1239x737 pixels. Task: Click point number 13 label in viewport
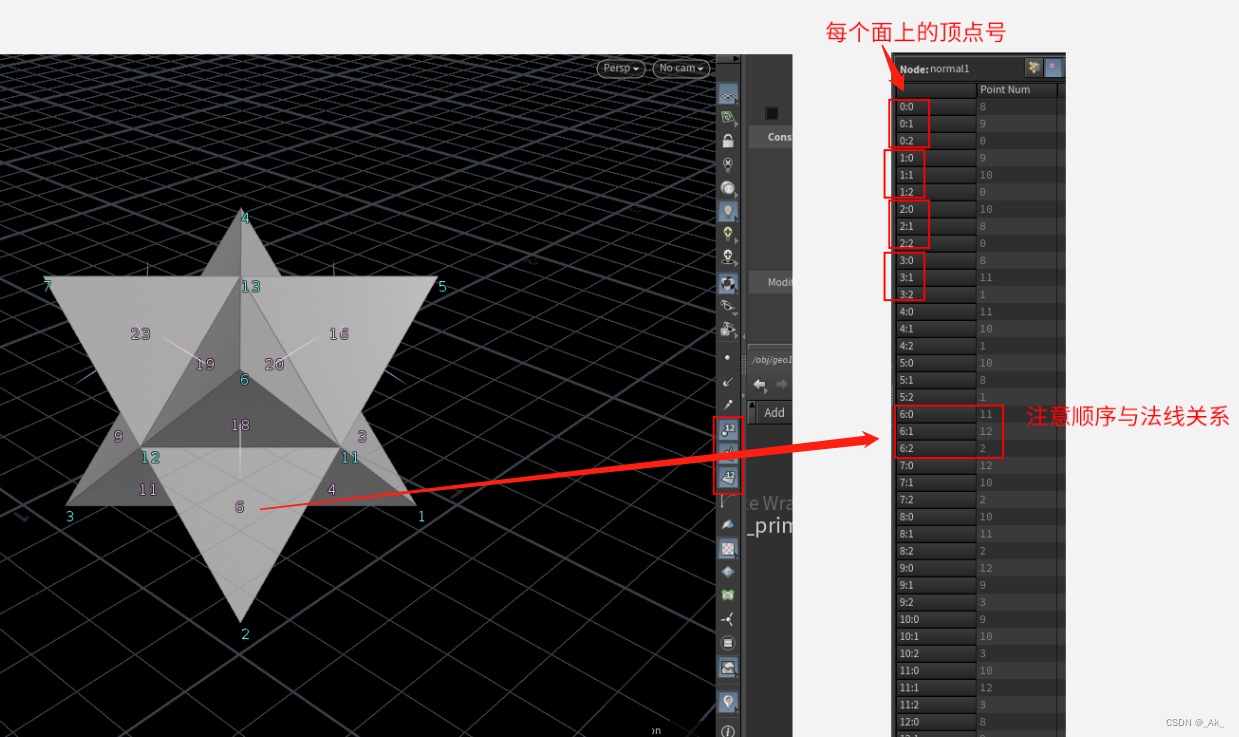(x=250, y=287)
